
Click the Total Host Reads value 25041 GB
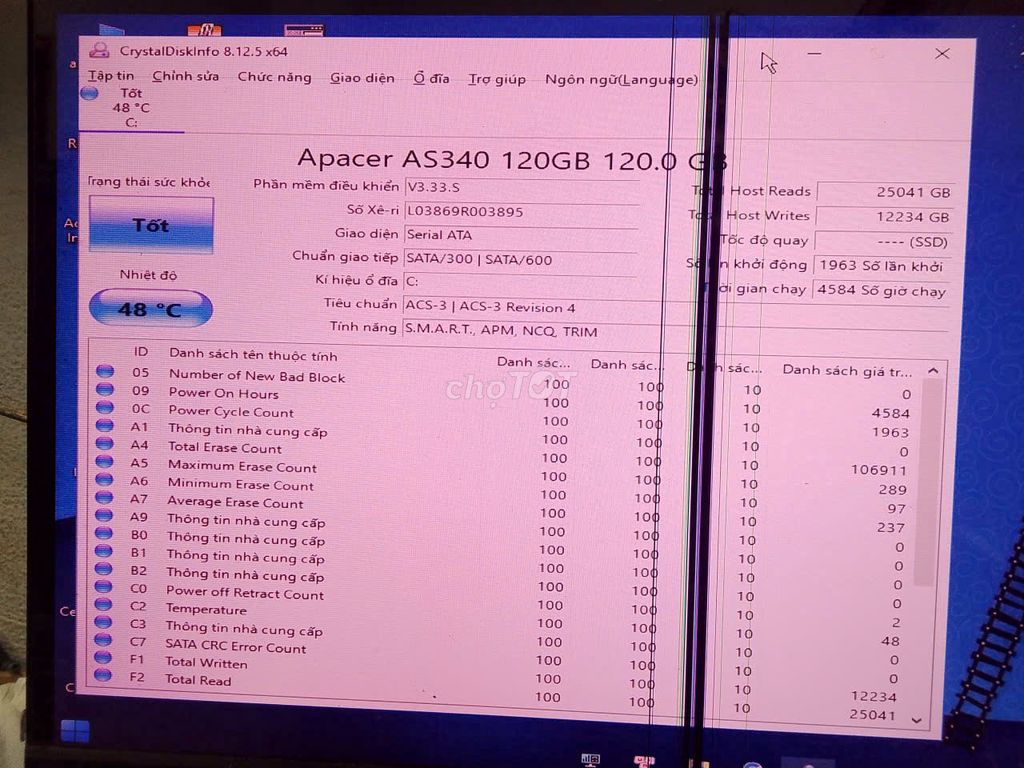tap(886, 192)
